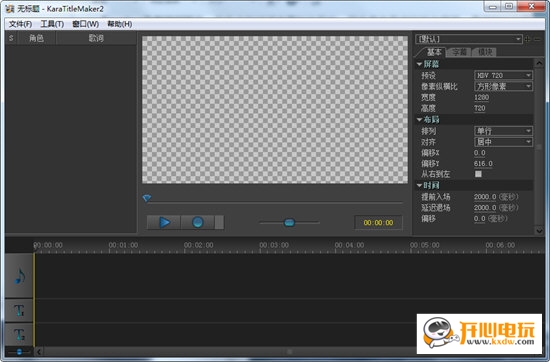This screenshot has width=550, height=362.
Task: Switch to the 模块 tab
Action: pos(485,52)
